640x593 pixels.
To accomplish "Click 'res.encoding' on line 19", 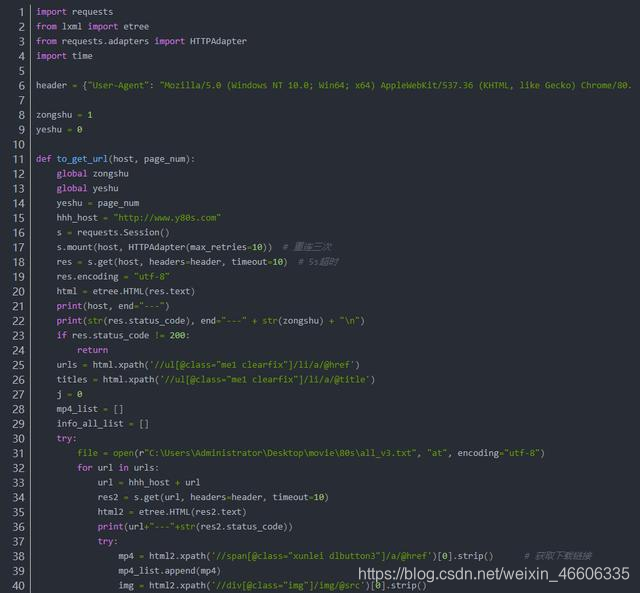I will [x=87, y=277].
